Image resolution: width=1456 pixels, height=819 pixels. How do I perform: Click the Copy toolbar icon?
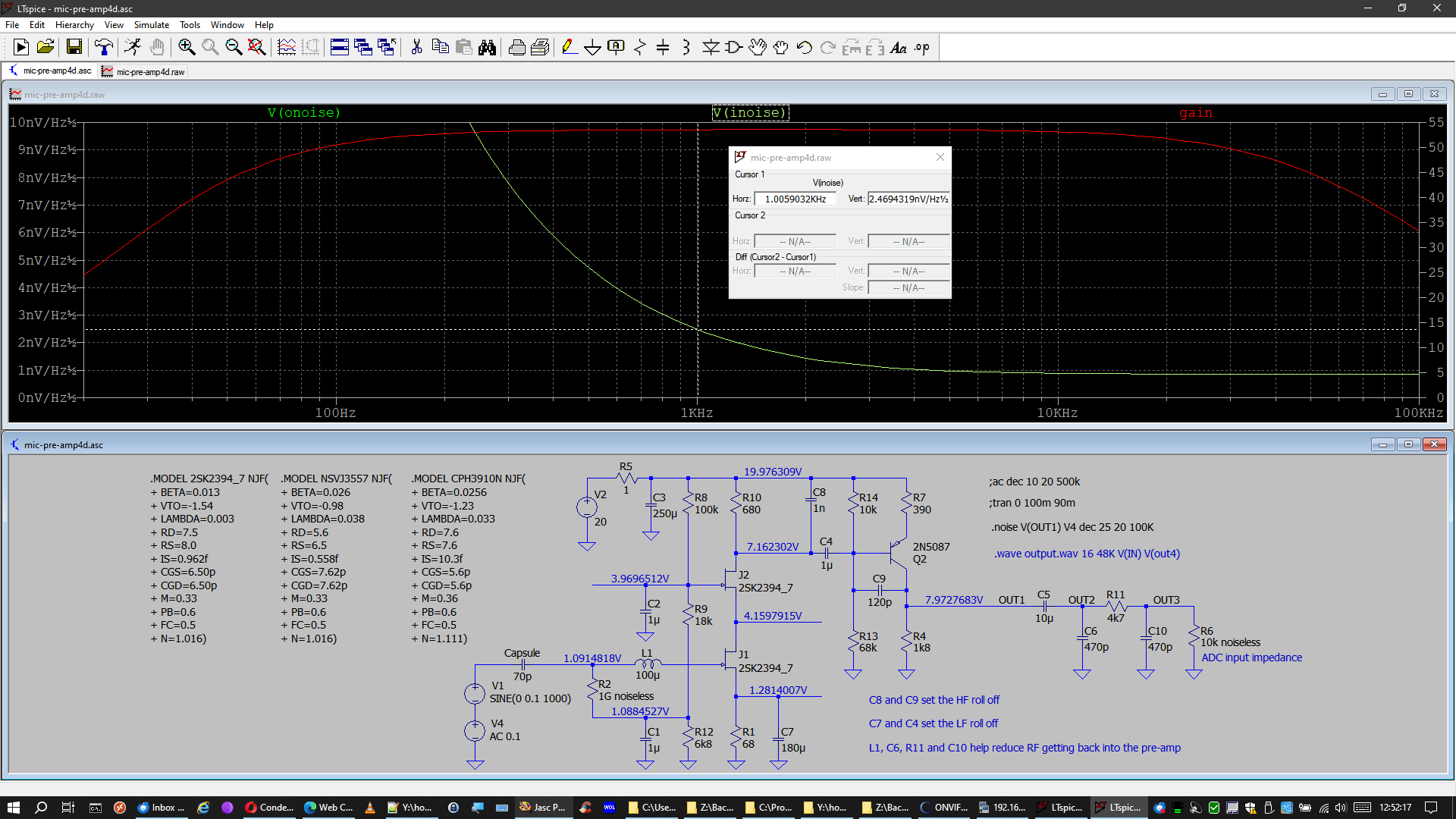[440, 48]
